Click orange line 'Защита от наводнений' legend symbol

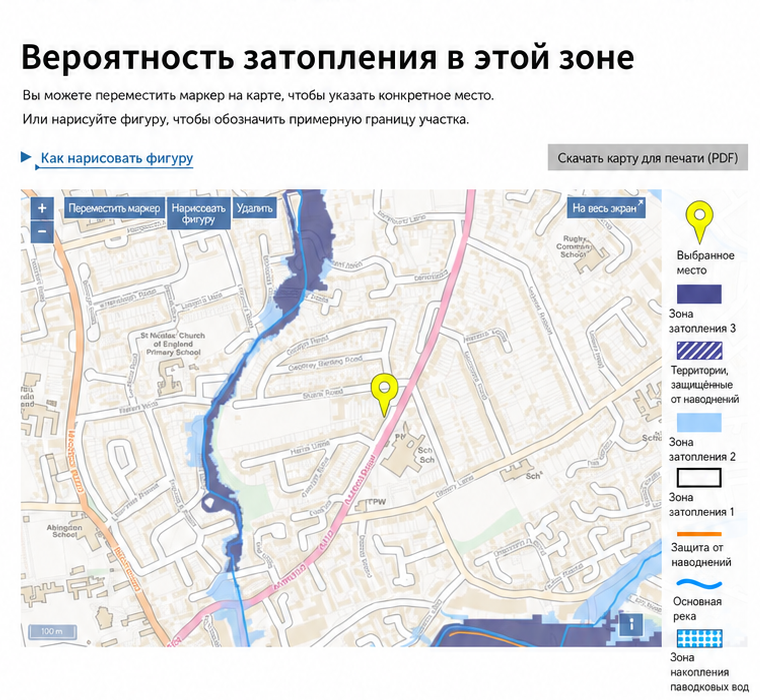699,534
